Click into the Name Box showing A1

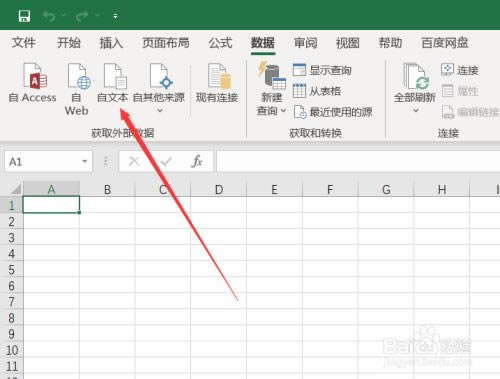[42, 162]
